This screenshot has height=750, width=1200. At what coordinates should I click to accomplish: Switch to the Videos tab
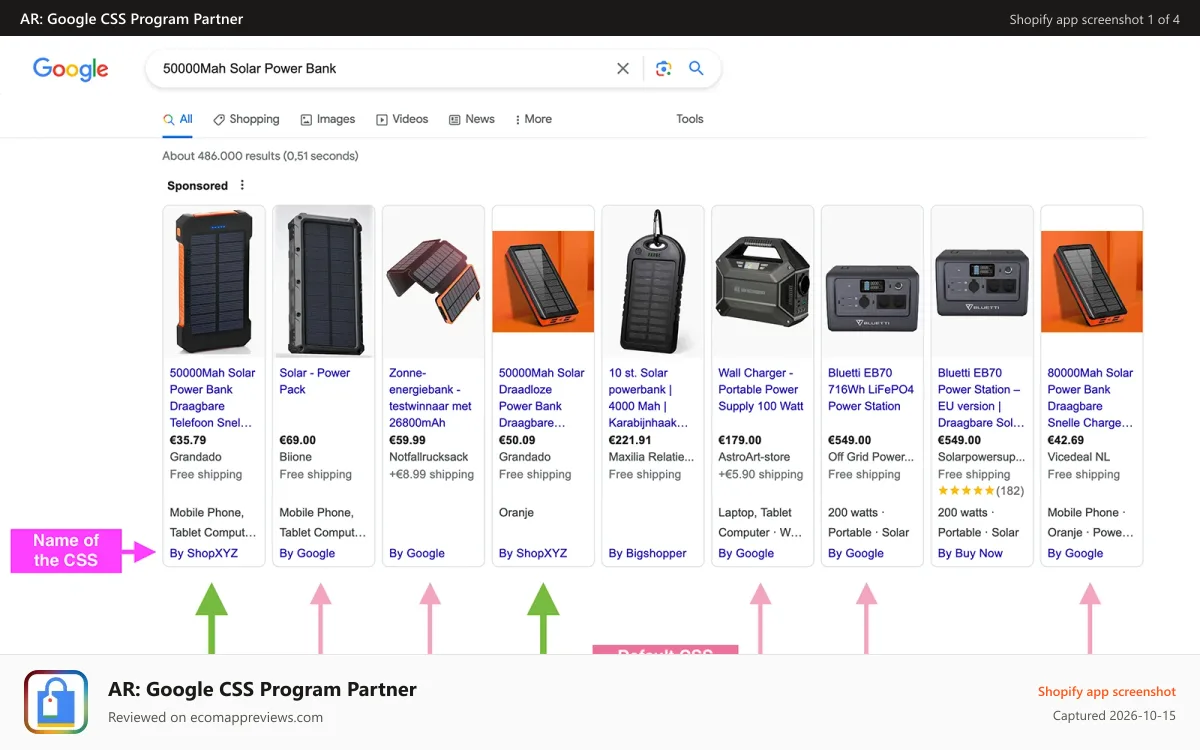point(402,119)
